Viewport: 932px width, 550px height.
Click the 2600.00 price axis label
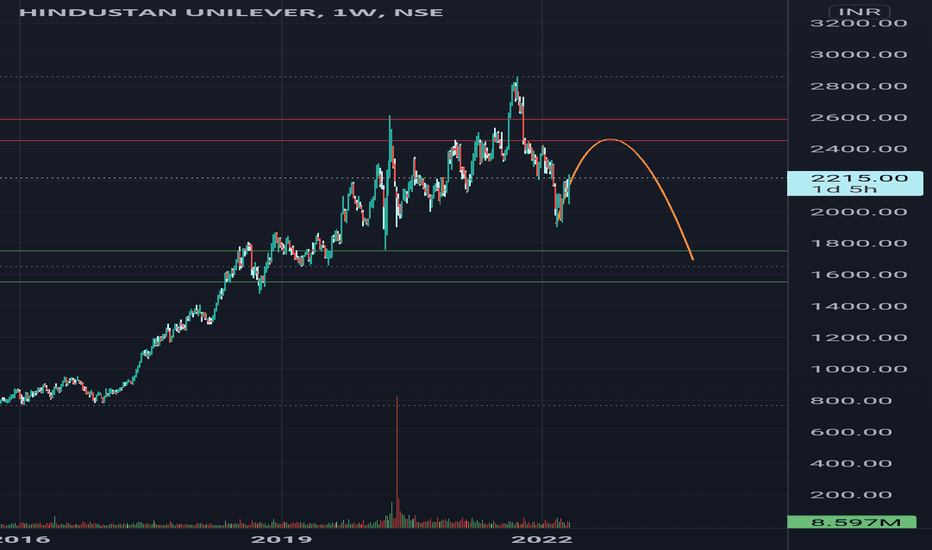coord(859,118)
